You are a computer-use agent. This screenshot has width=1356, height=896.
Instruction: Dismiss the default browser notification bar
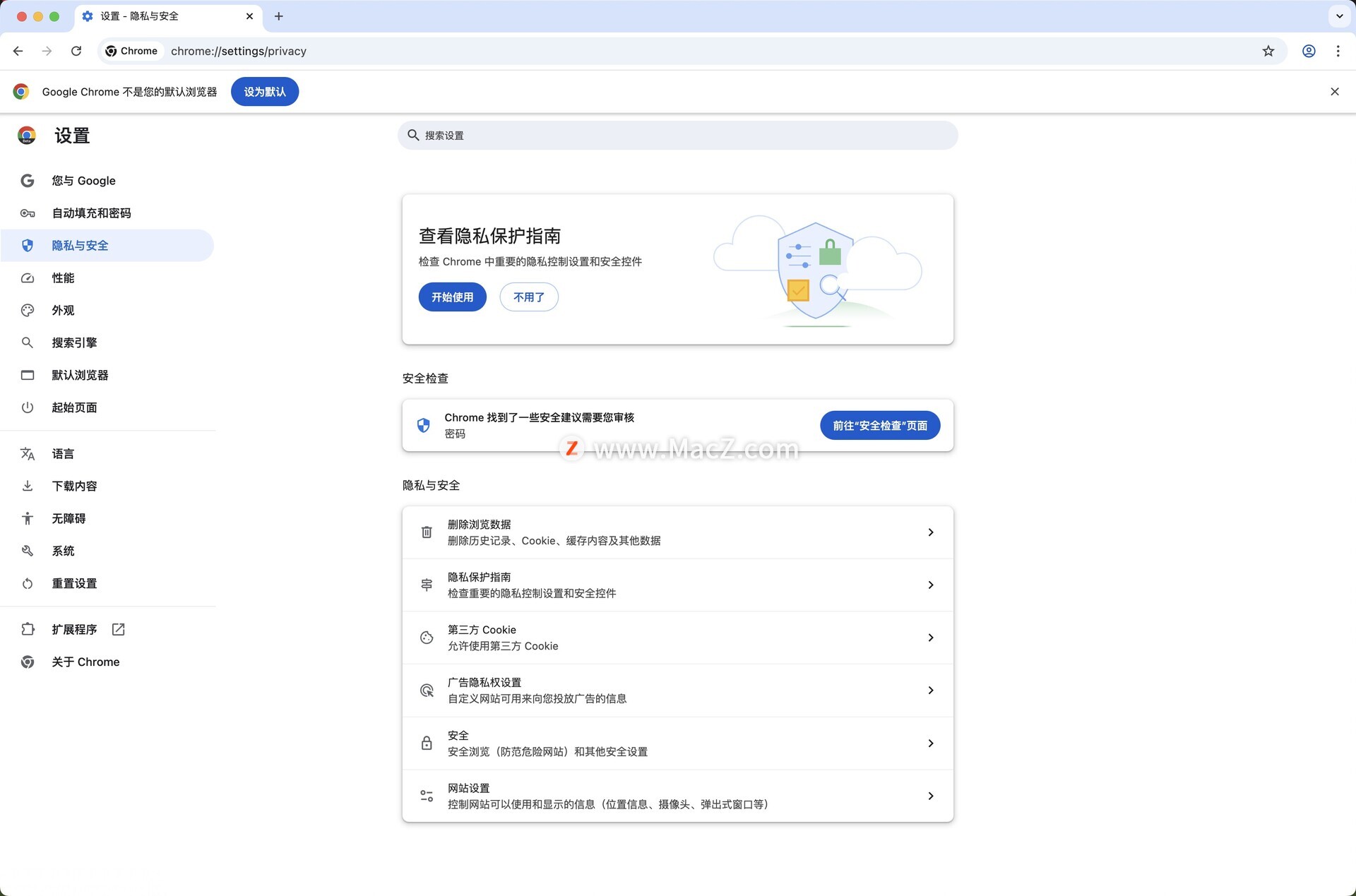pyautogui.click(x=1334, y=92)
